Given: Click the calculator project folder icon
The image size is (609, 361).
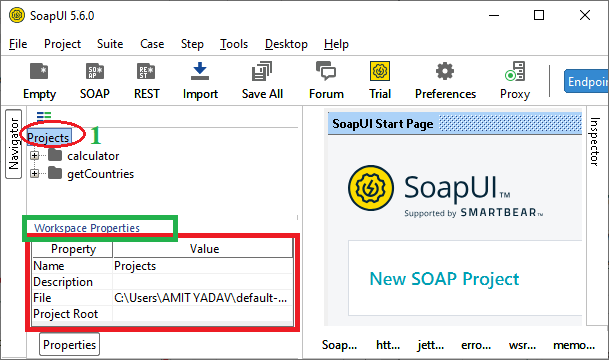Looking at the screenshot, I should (x=55, y=155).
